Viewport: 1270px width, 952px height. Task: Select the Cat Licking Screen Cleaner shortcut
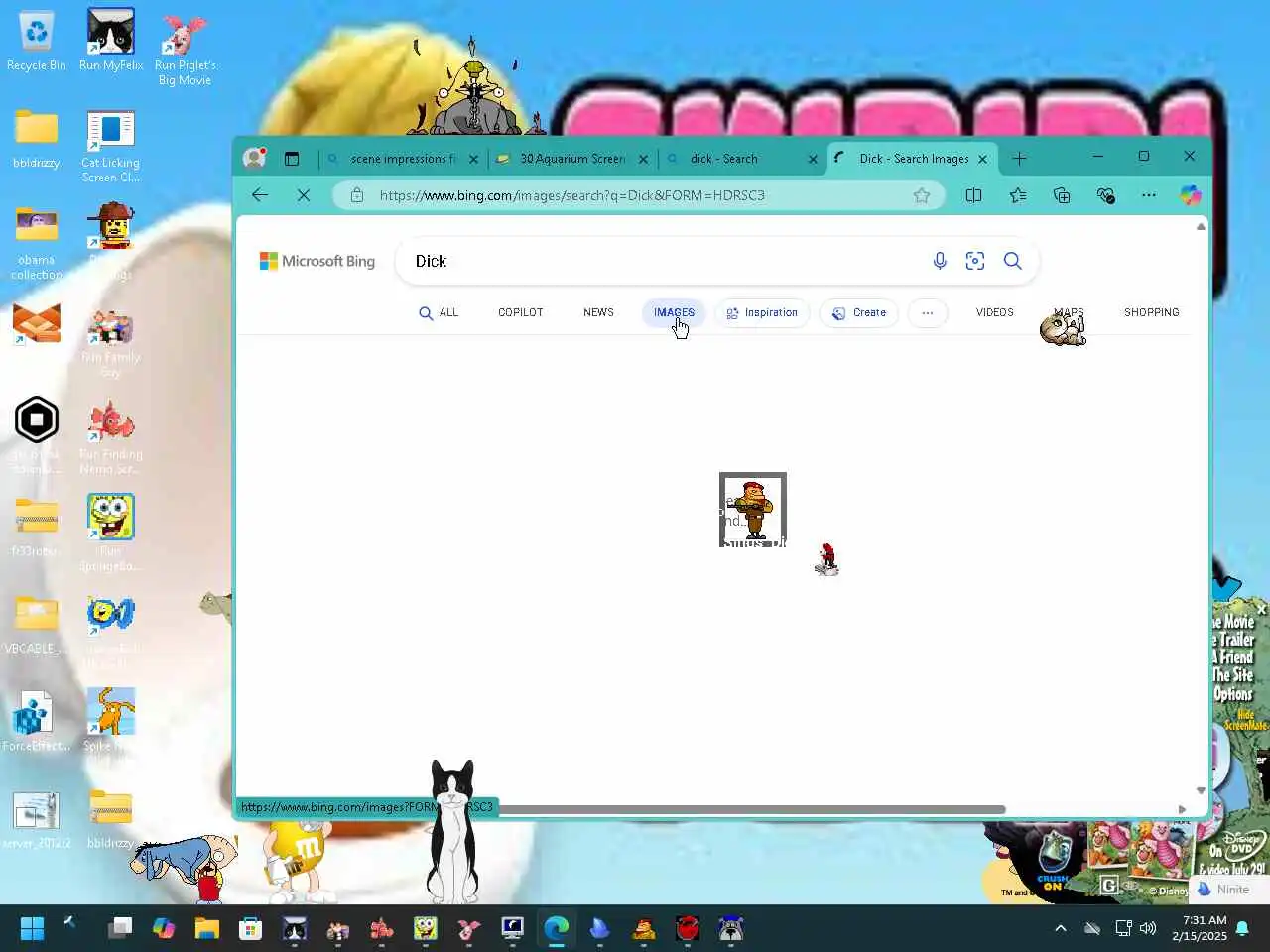click(111, 147)
